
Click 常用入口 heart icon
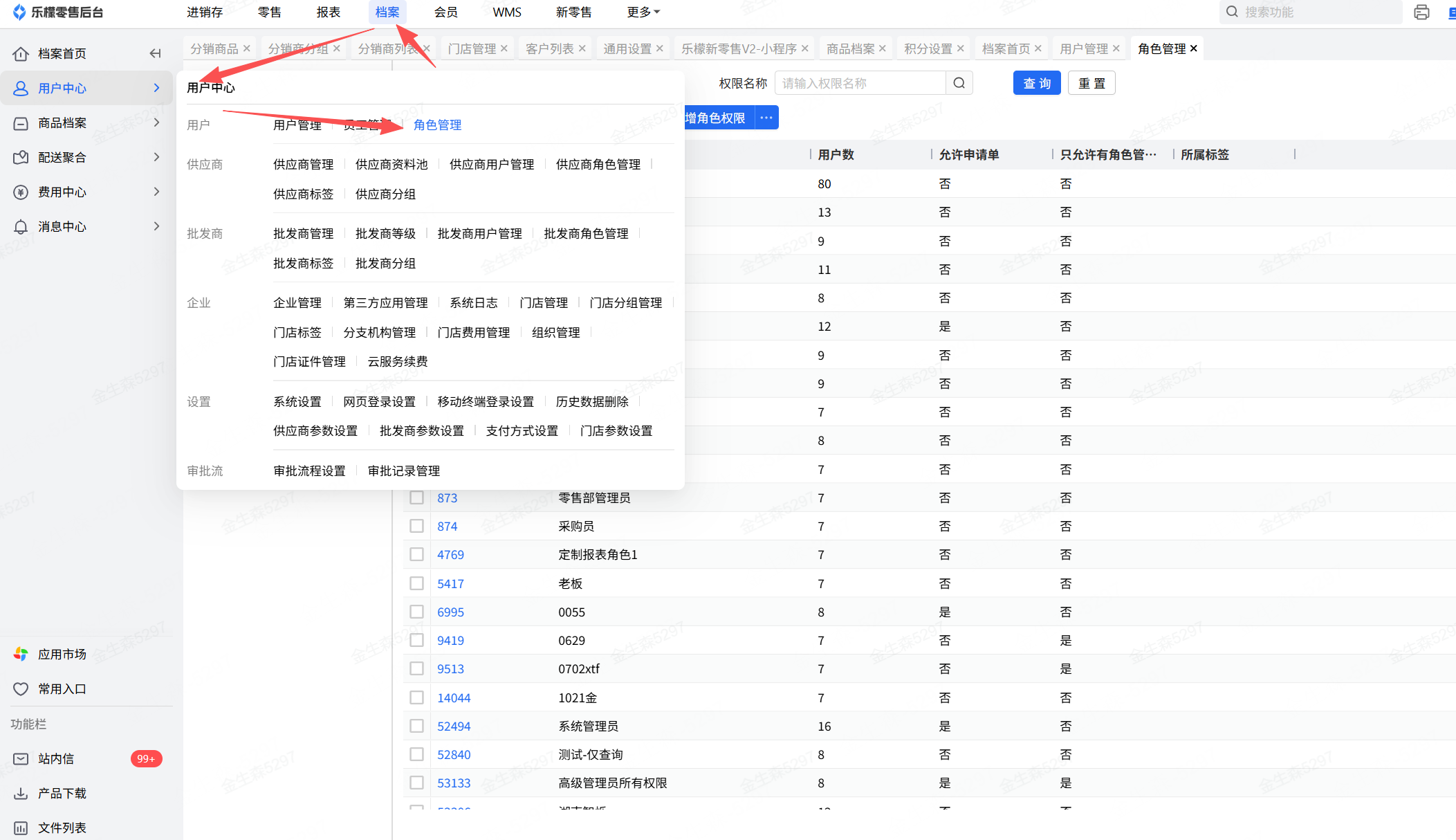[x=21, y=688]
